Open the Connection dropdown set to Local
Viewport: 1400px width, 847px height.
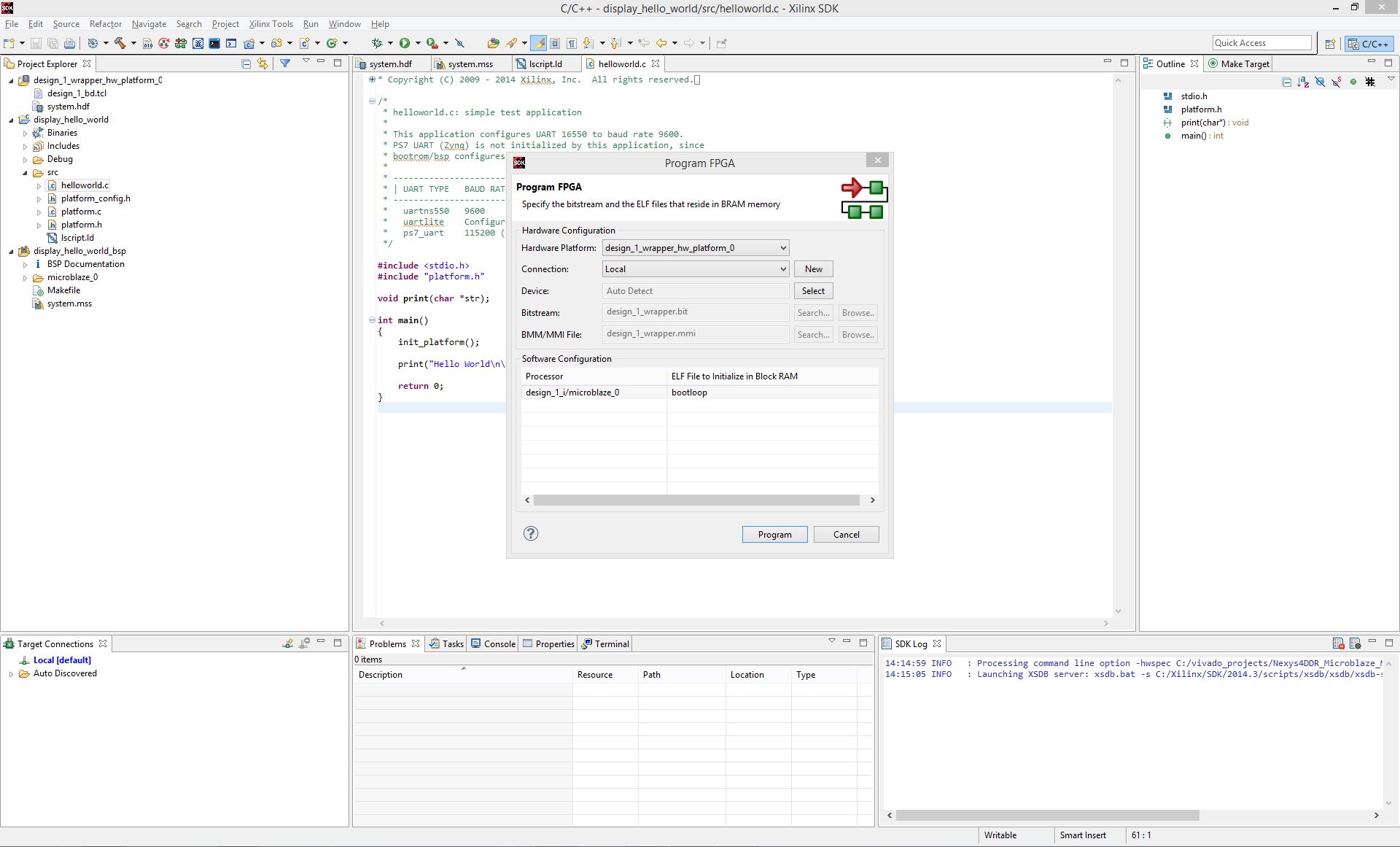pyautogui.click(x=696, y=269)
